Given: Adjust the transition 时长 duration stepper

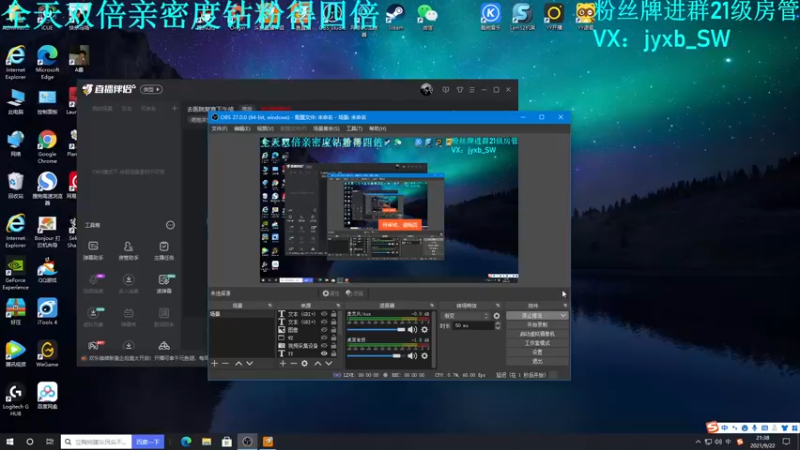Looking at the screenshot, I should click(x=498, y=326).
